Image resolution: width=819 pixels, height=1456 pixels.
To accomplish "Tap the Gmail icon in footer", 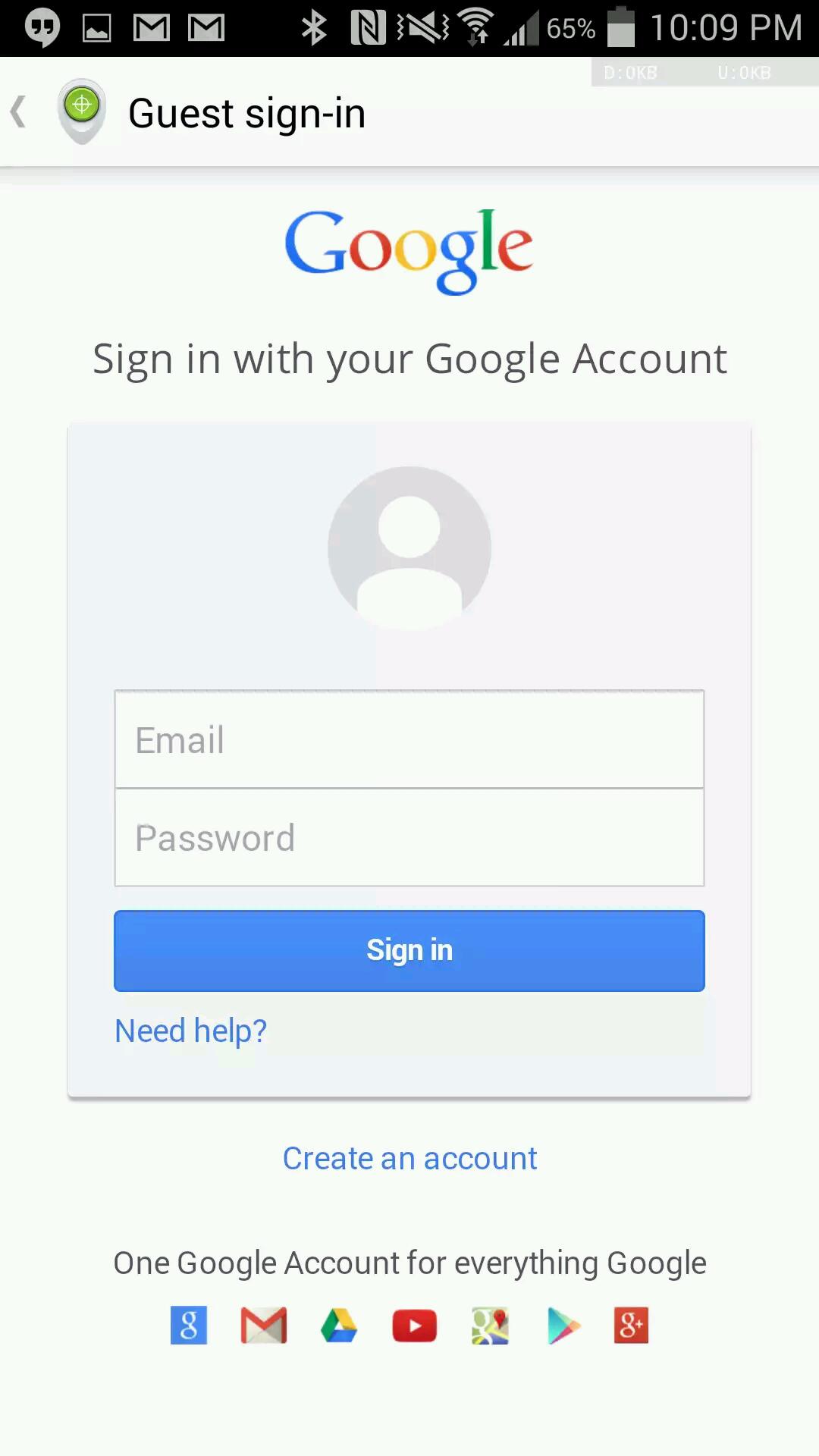I will tap(264, 1326).
